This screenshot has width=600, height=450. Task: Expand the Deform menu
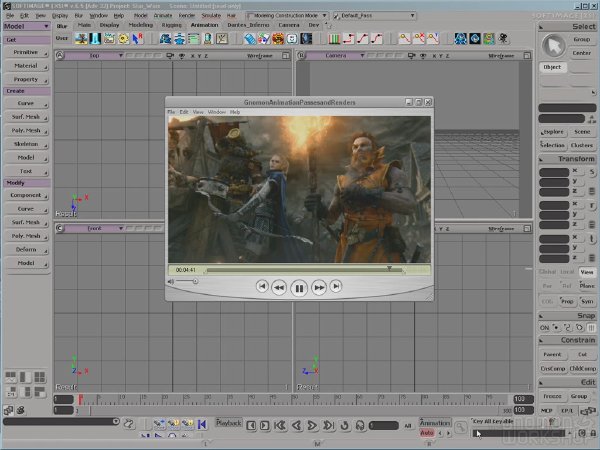[27, 249]
